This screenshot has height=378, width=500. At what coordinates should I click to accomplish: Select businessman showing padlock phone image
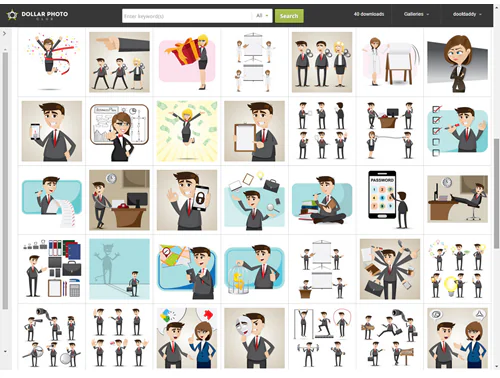pyautogui.click(x=187, y=200)
